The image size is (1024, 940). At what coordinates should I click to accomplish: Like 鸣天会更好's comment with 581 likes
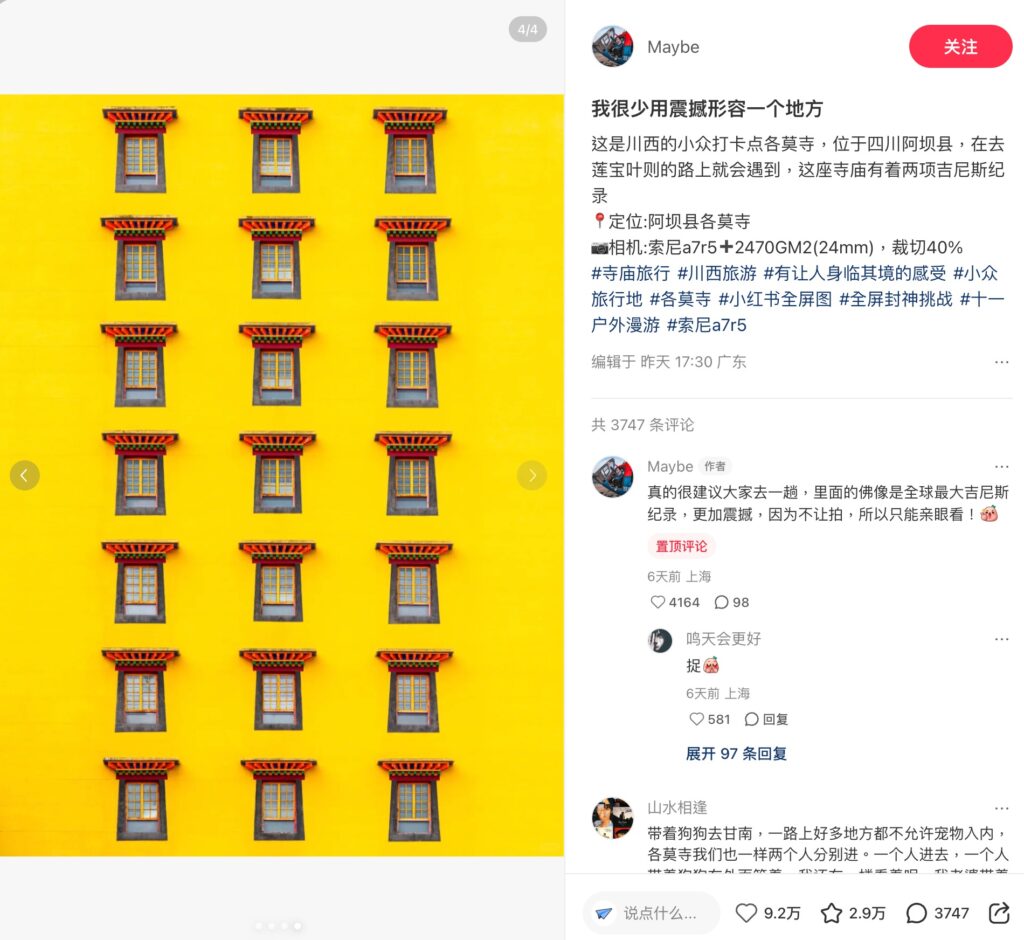point(697,719)
